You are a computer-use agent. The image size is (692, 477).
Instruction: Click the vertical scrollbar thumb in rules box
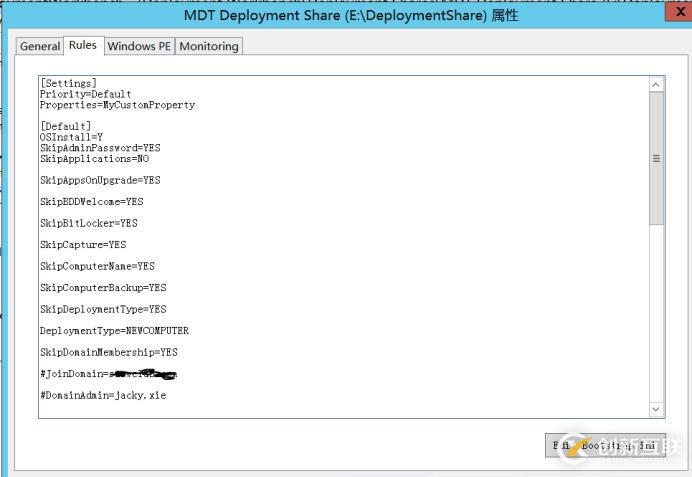[656, 158]
